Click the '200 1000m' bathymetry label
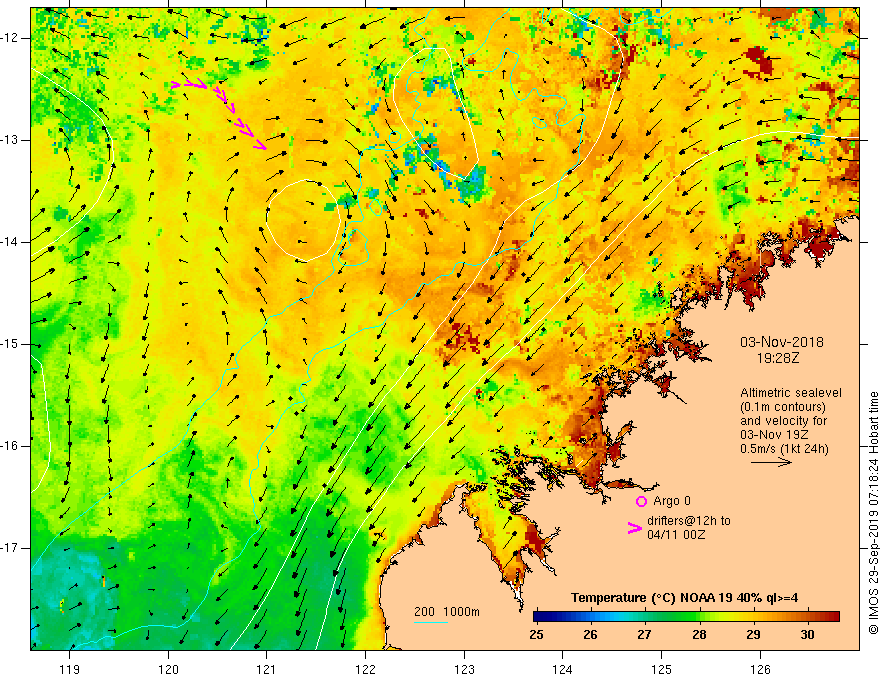 (447, 612)
